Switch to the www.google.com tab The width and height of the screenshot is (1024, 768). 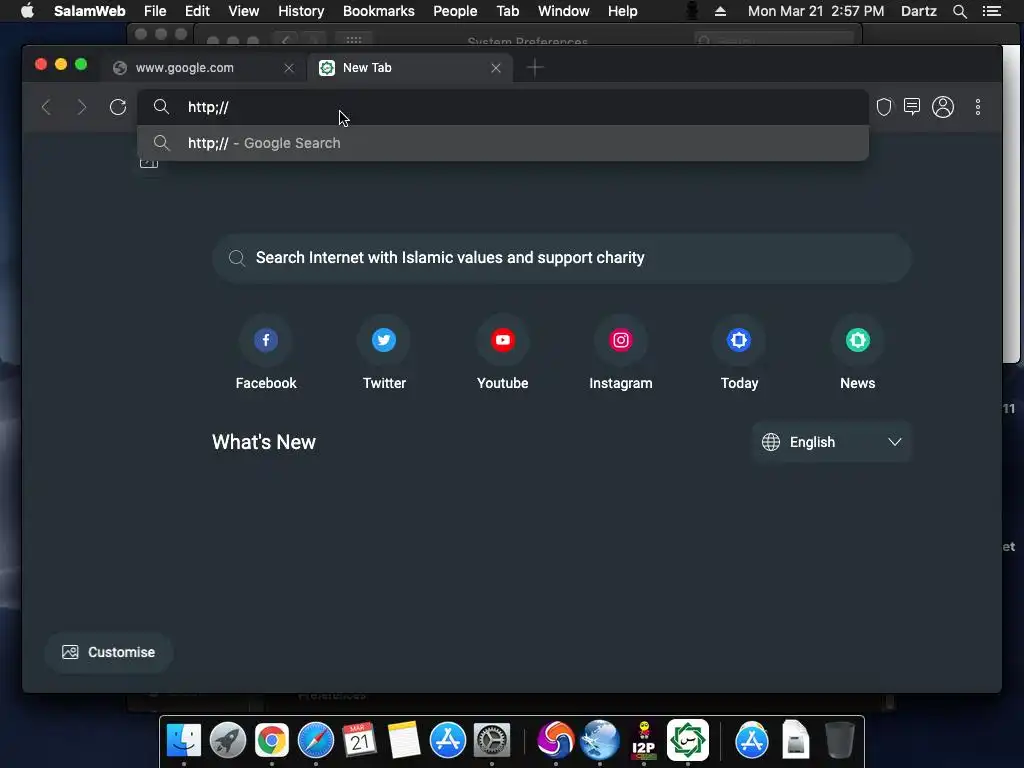pos(203,68)
